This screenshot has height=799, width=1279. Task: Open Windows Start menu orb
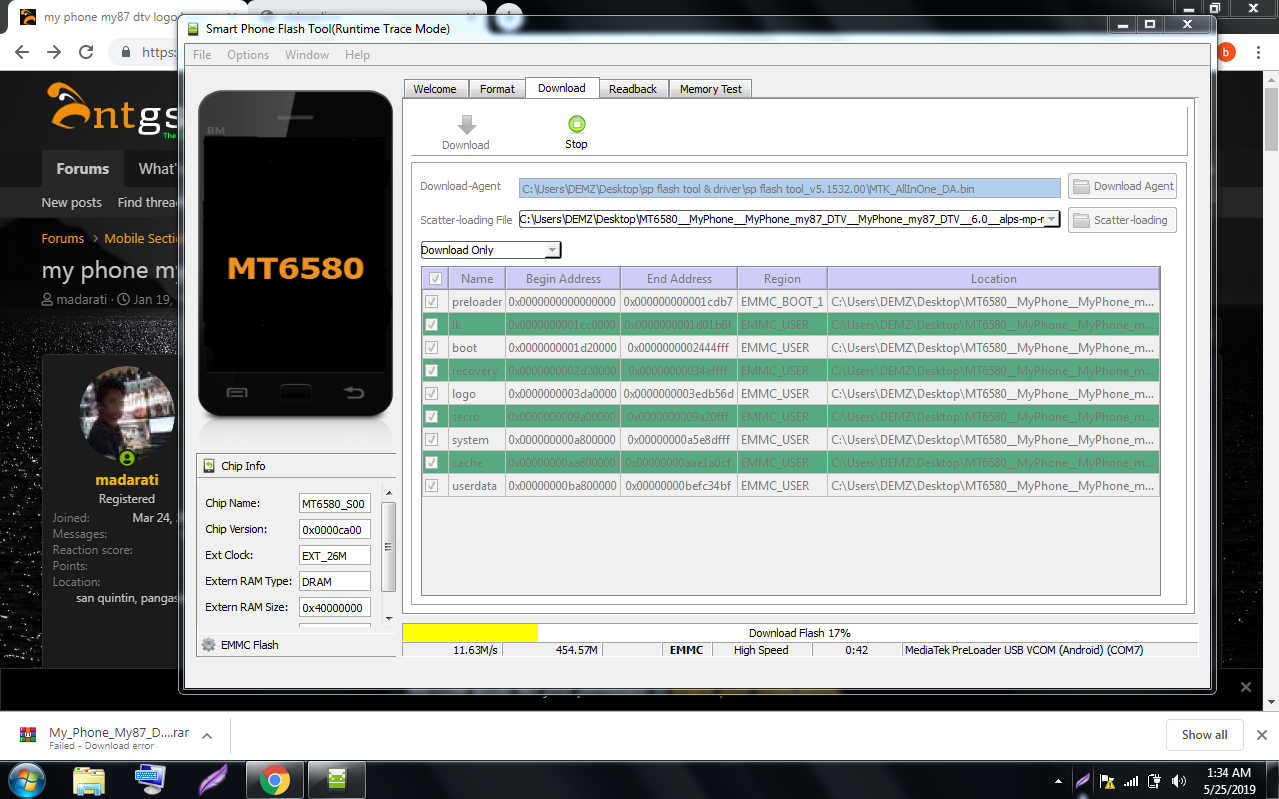(x=26, y=780)
